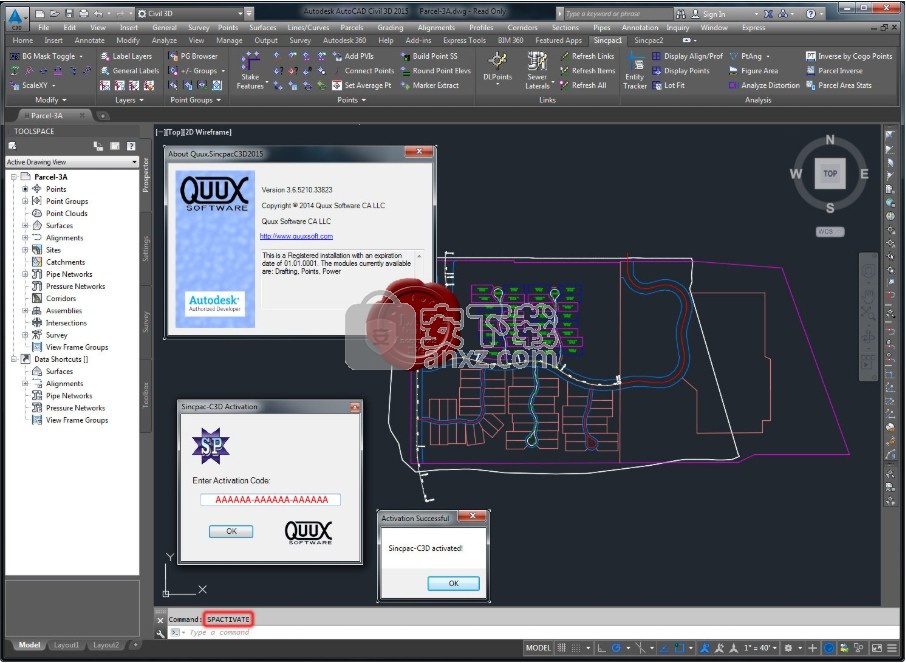Click the keyword search box

pyautogui.click(x=618, y=14)
